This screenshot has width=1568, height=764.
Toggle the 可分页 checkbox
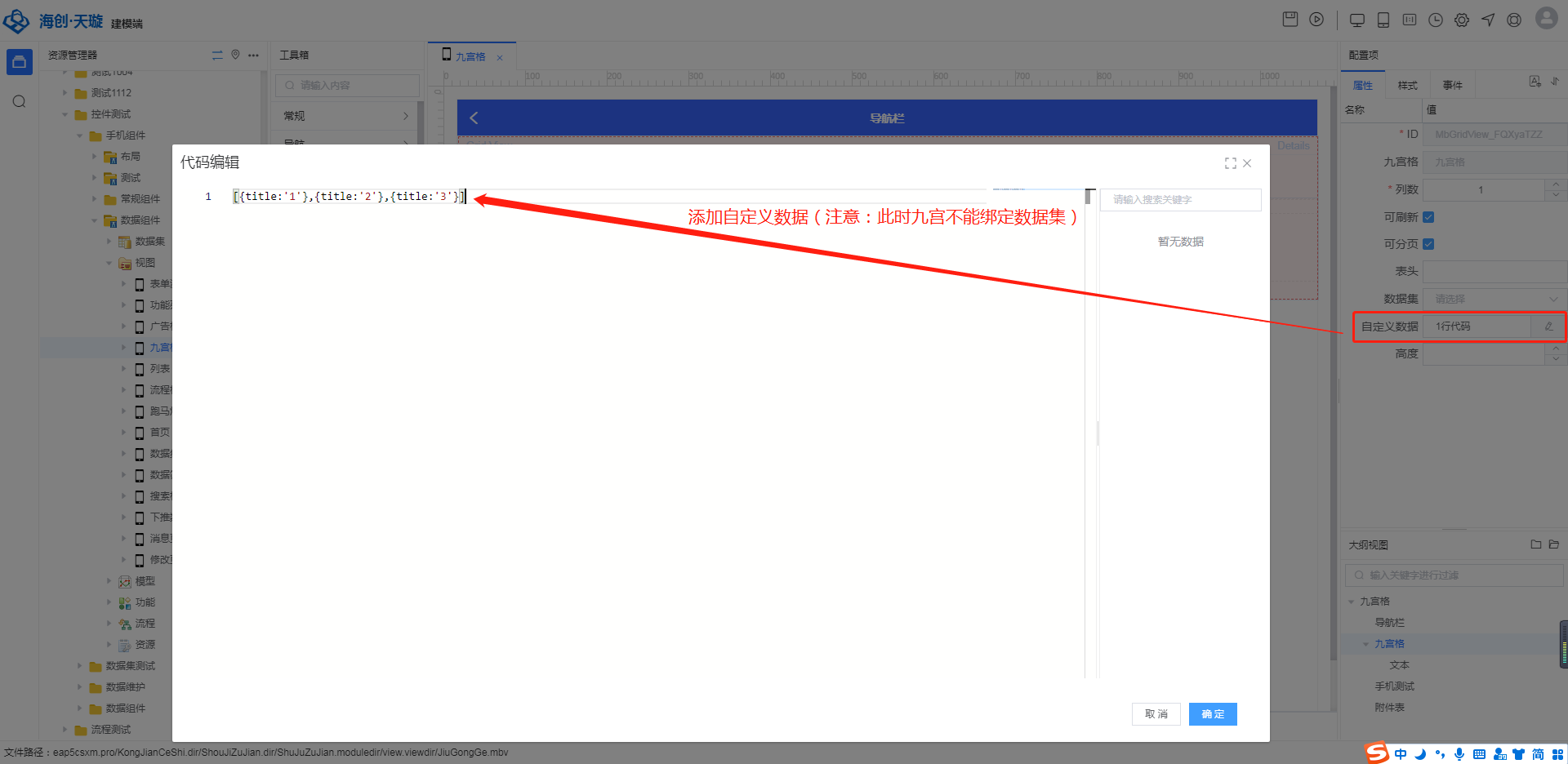[1428, 244]
